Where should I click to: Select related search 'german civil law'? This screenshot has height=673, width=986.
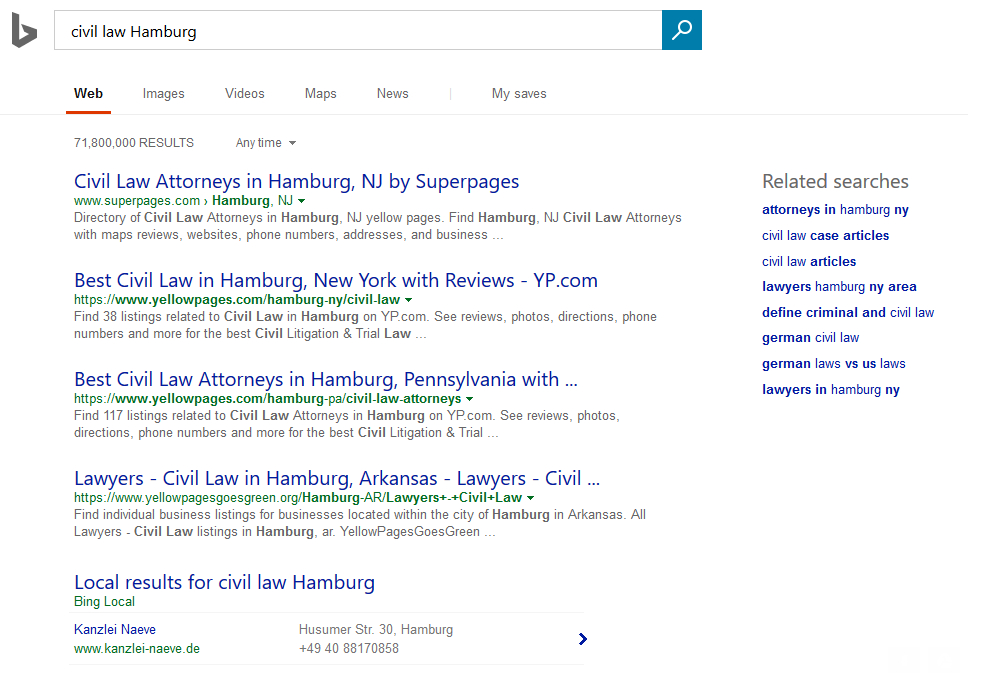point(810,338)
